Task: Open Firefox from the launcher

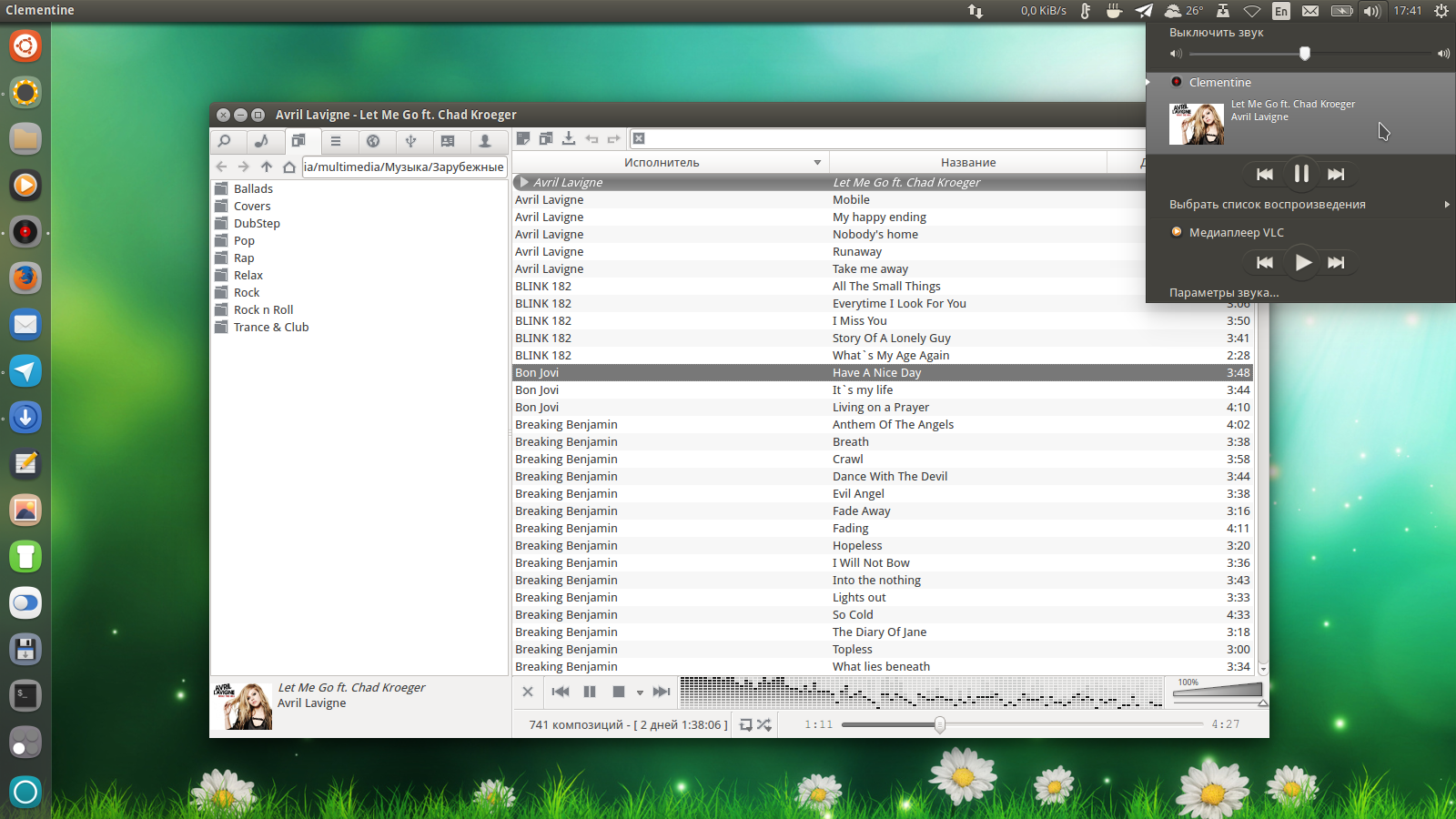Action: click(x=25, y=278)
